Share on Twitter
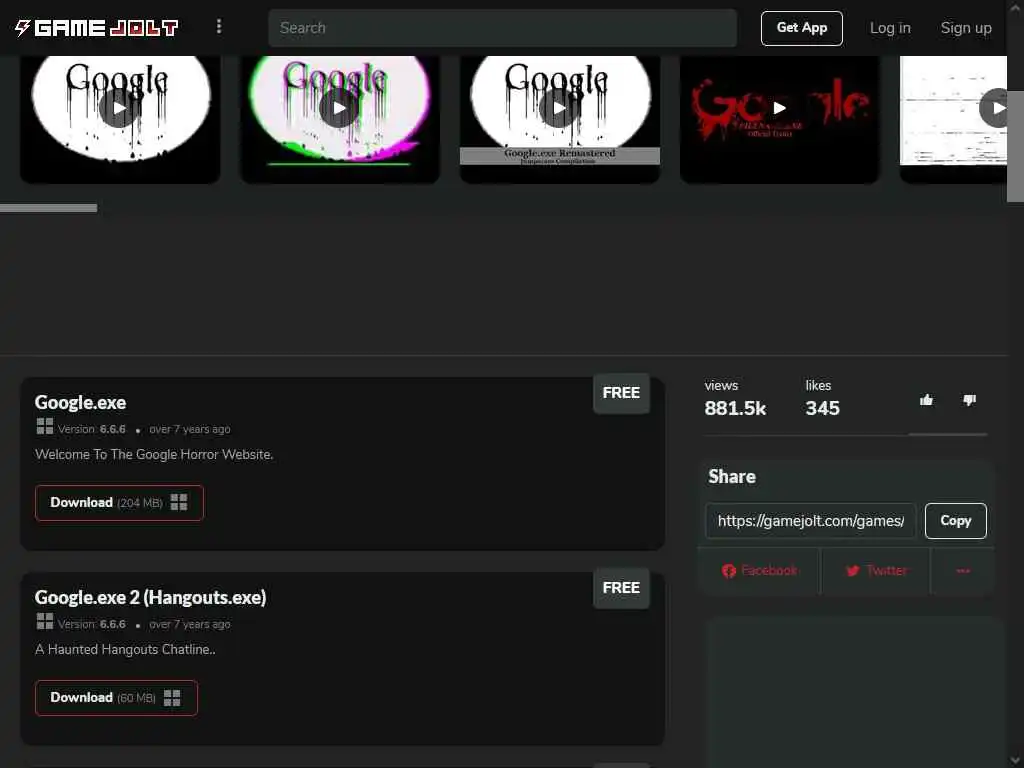 coord(876,571)
